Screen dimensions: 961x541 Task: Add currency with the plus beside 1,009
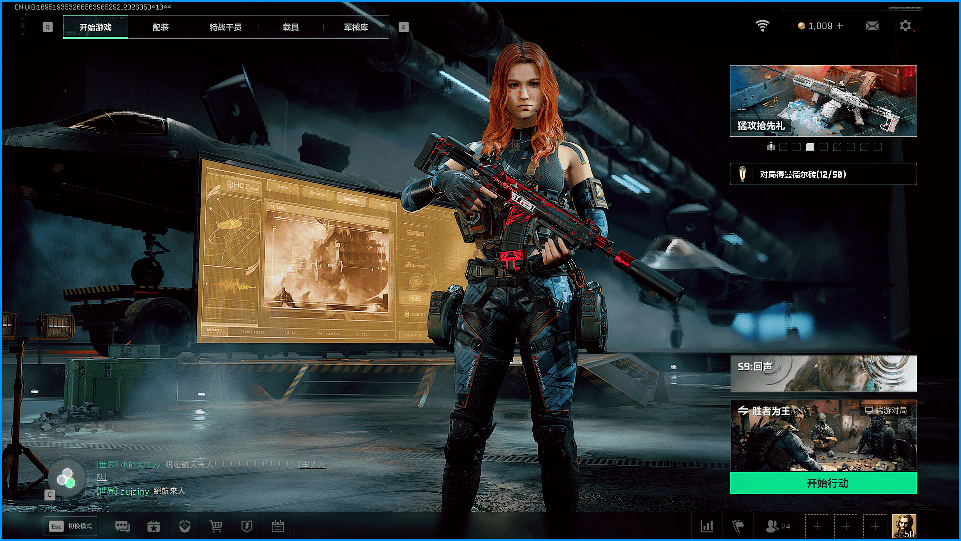[840, 26]
